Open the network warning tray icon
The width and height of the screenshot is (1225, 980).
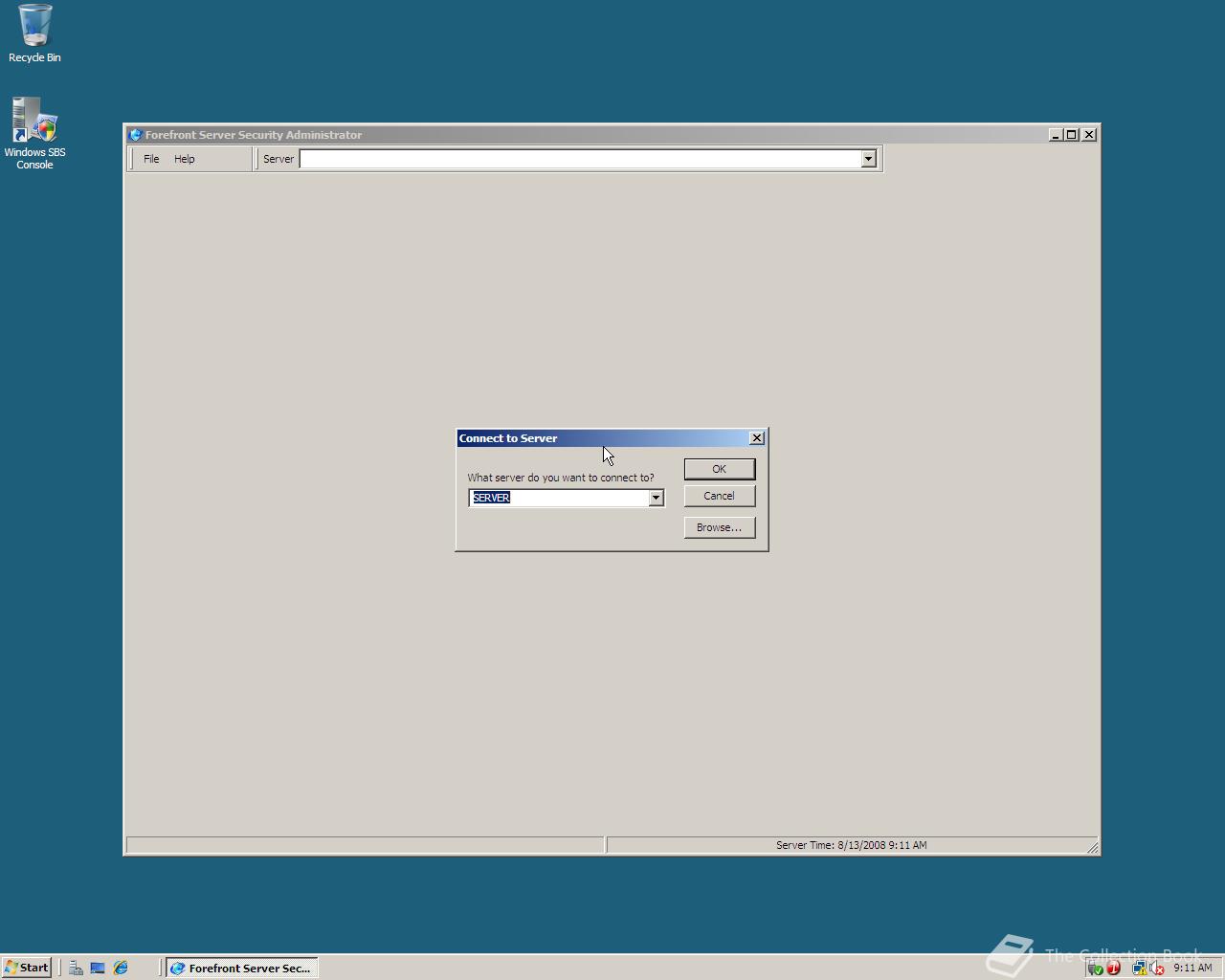1139,969
